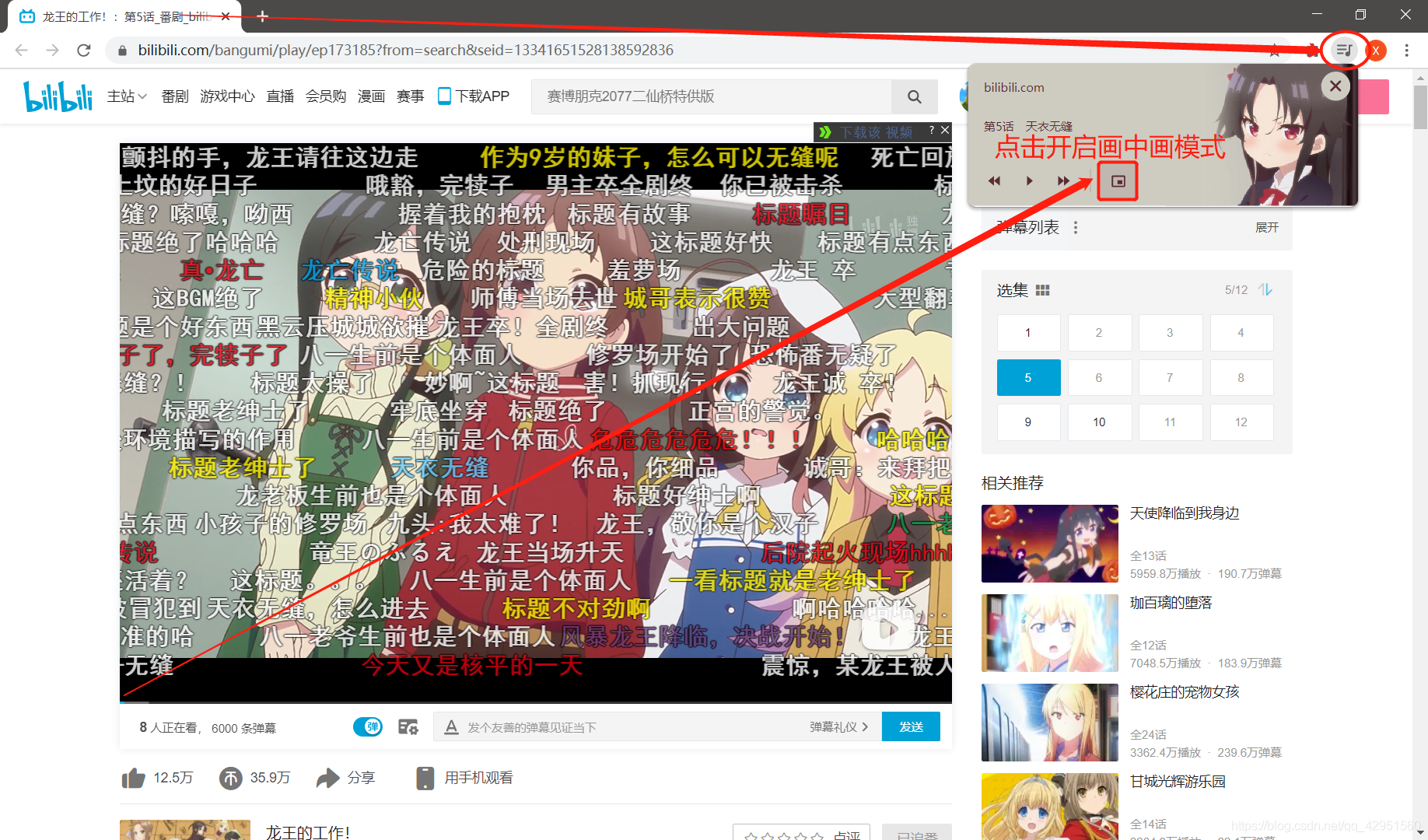Open 直播 navigation item
1428x840 pixels.
pos(280,96)
